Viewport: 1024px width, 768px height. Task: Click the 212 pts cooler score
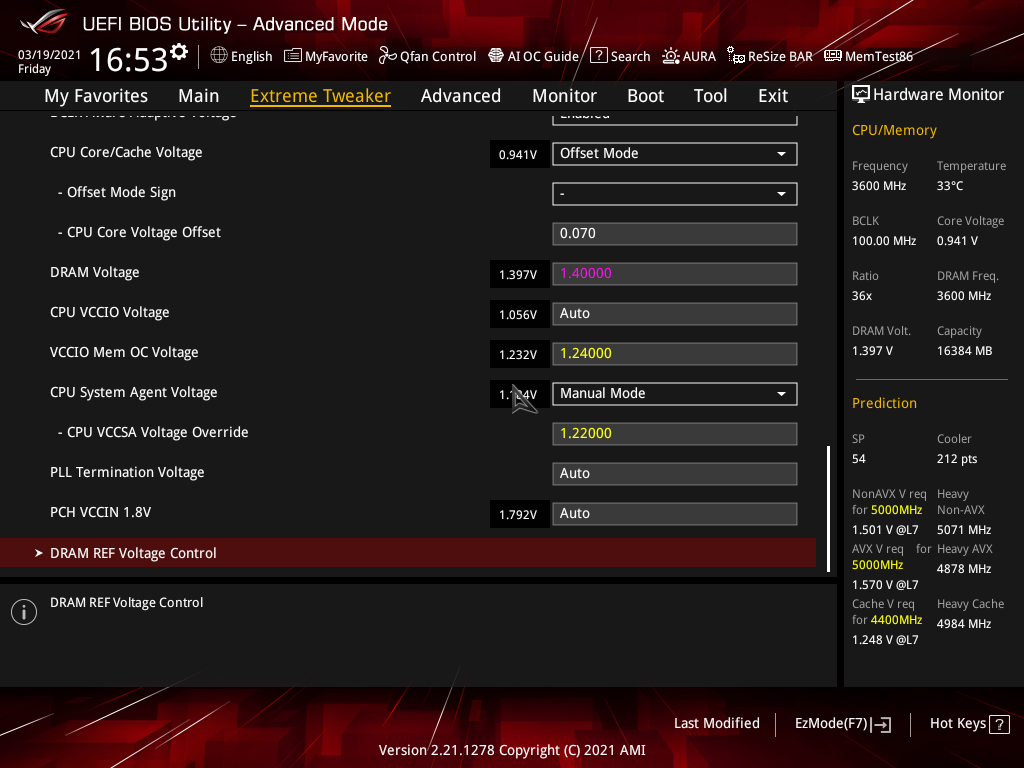(957, 458)
